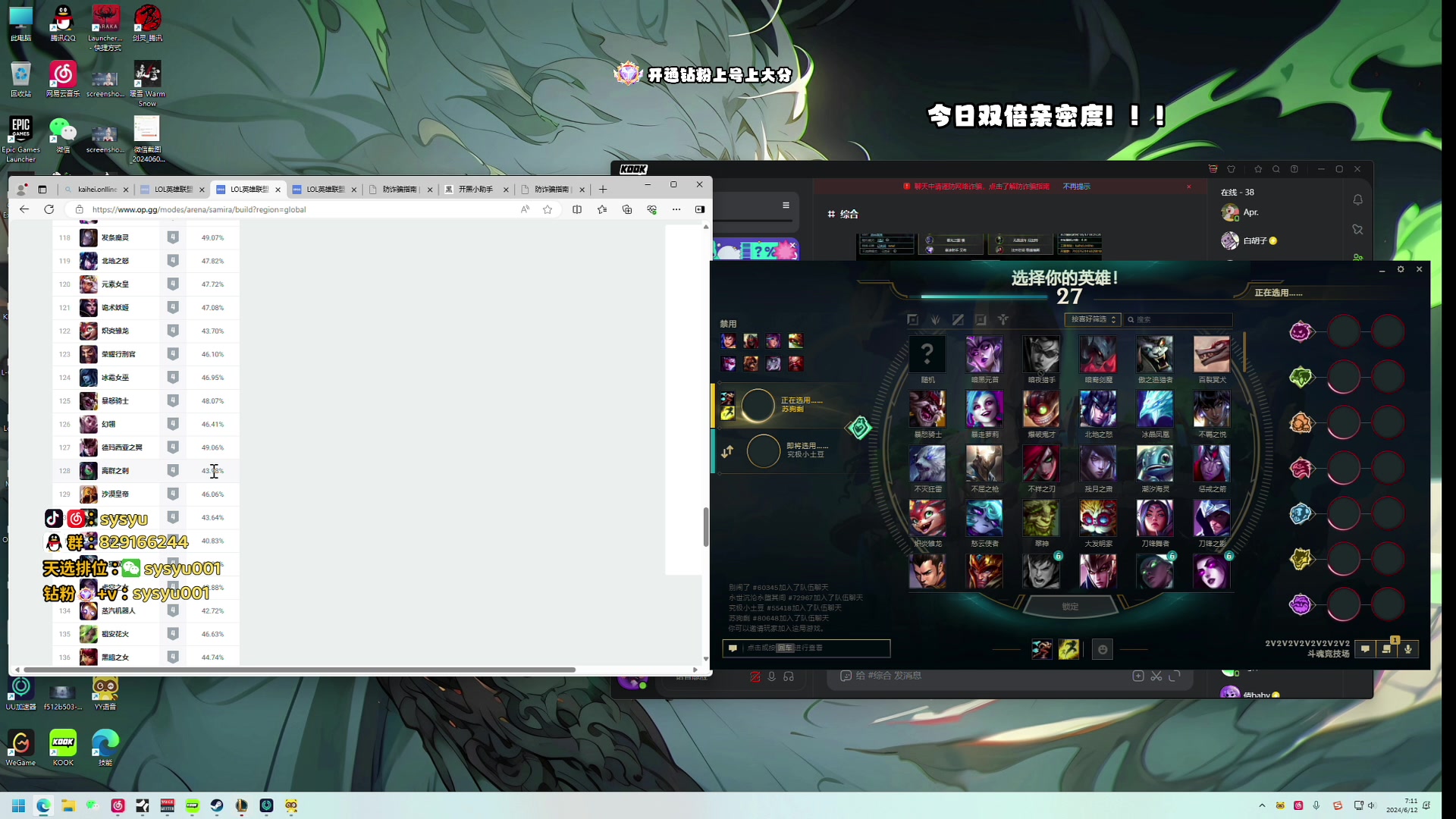Click Edge split screen icon
Image resolution: width=1456 pixels, height=819 pixels.
click(577, 209)
